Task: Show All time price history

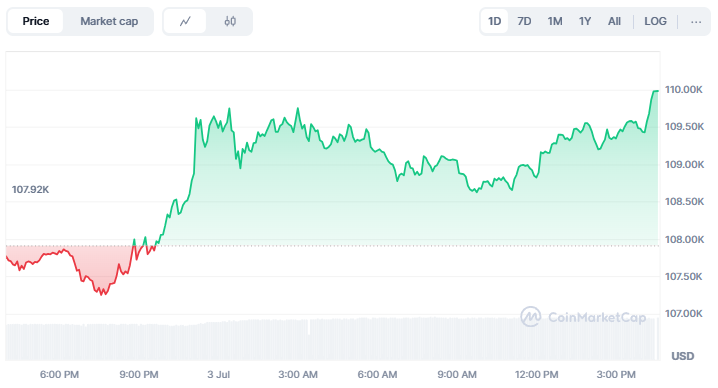Action: pos(614,22)
